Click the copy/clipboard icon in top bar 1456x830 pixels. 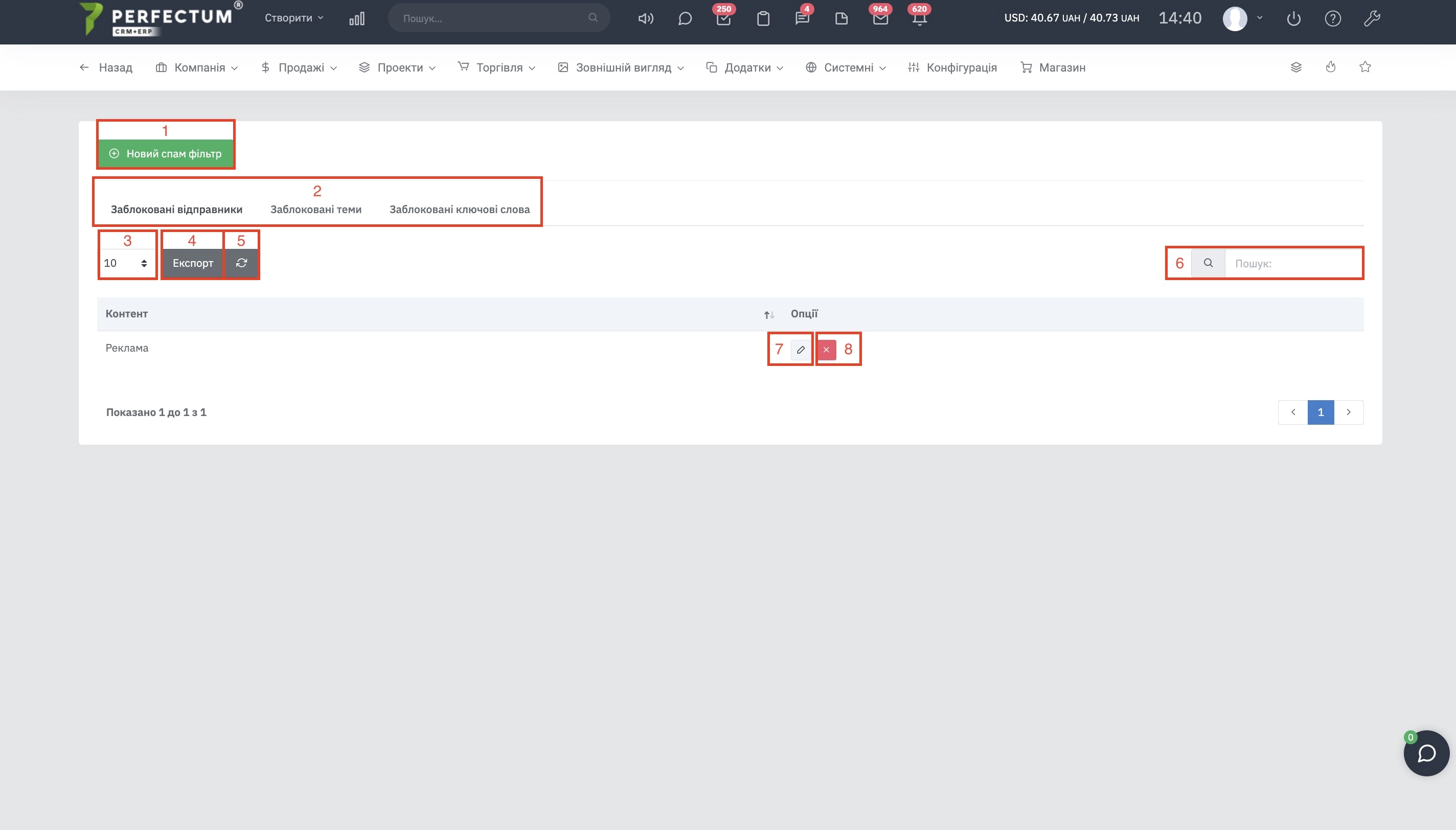coord(762,18)
